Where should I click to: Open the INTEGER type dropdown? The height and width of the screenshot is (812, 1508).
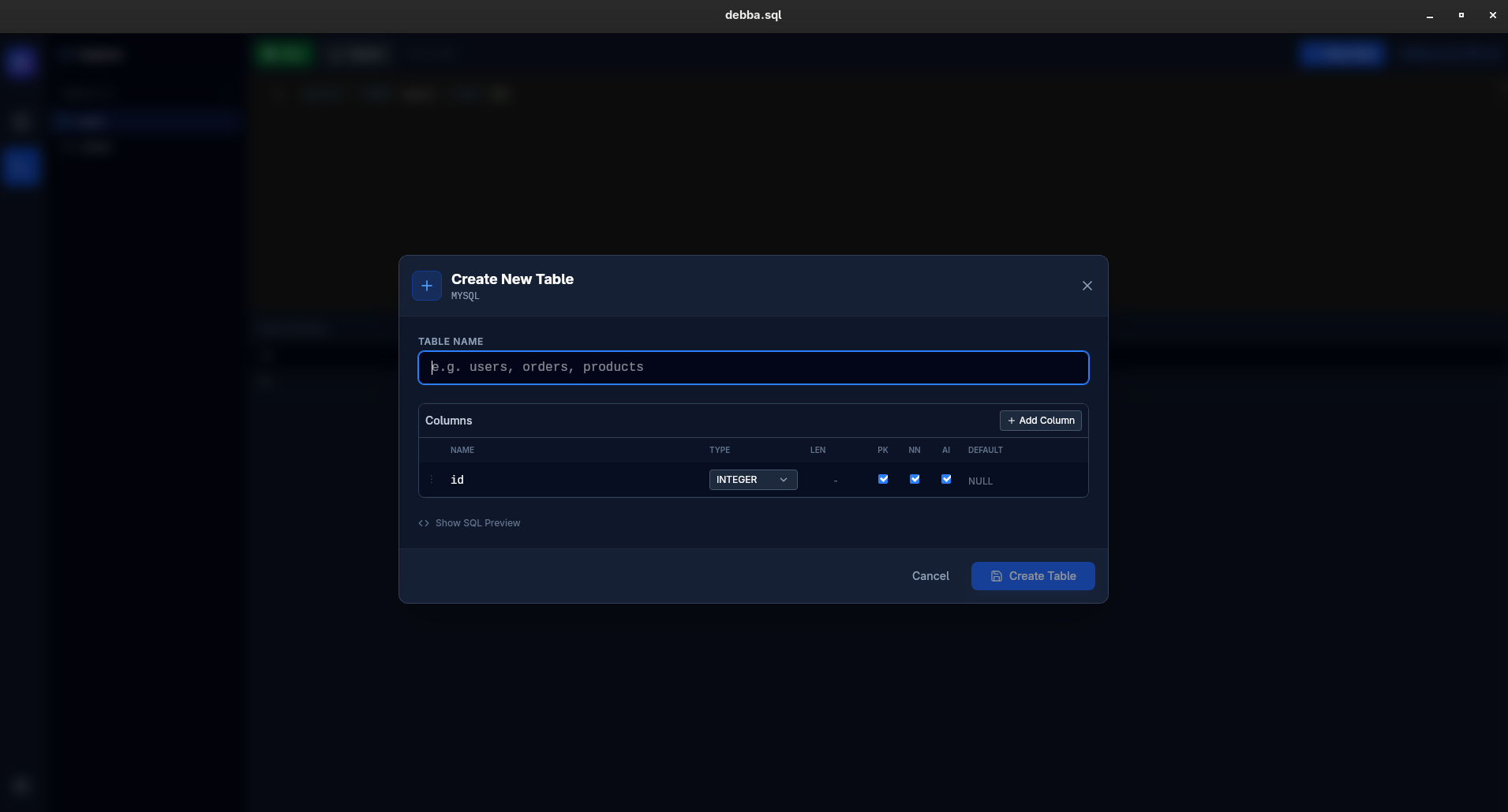point(752,479)
